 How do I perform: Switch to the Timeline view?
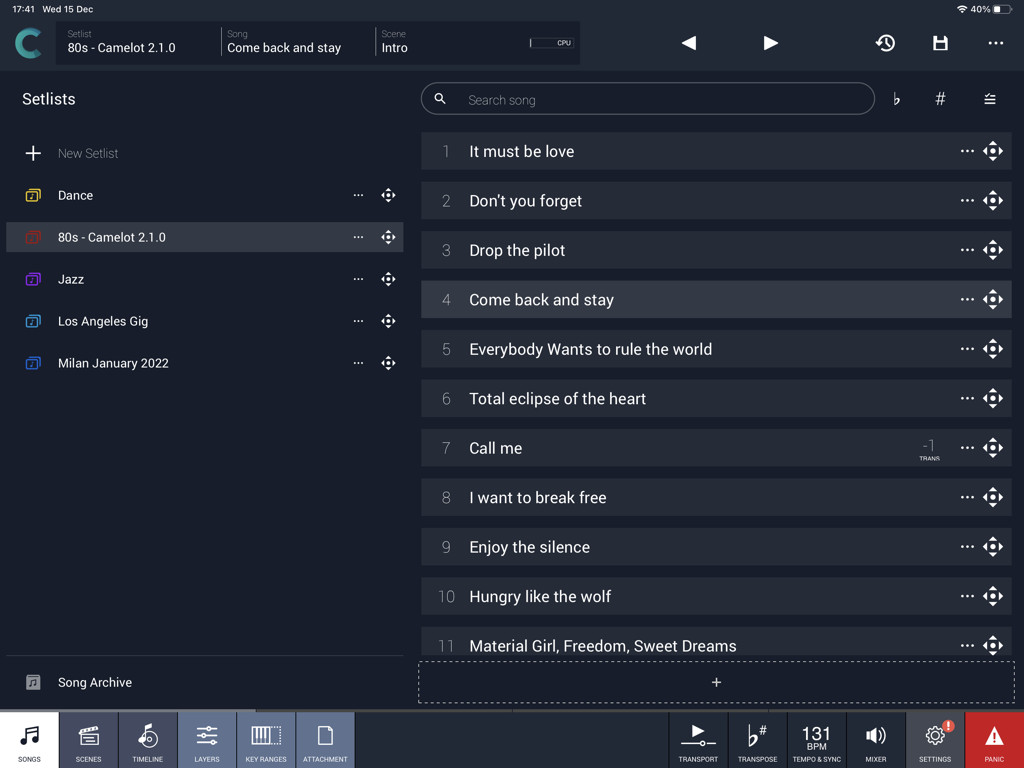click(x=147, y=740)
